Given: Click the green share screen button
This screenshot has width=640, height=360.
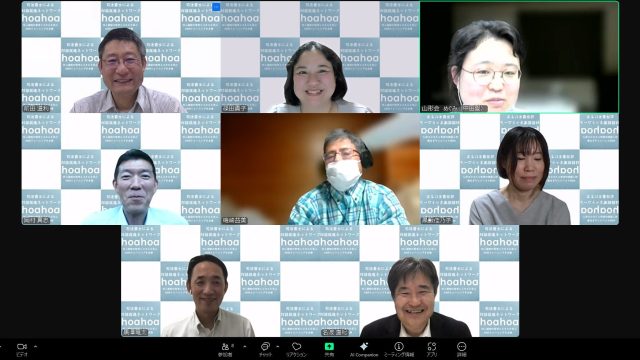Looking at the screenshot, I should (329, 349).
